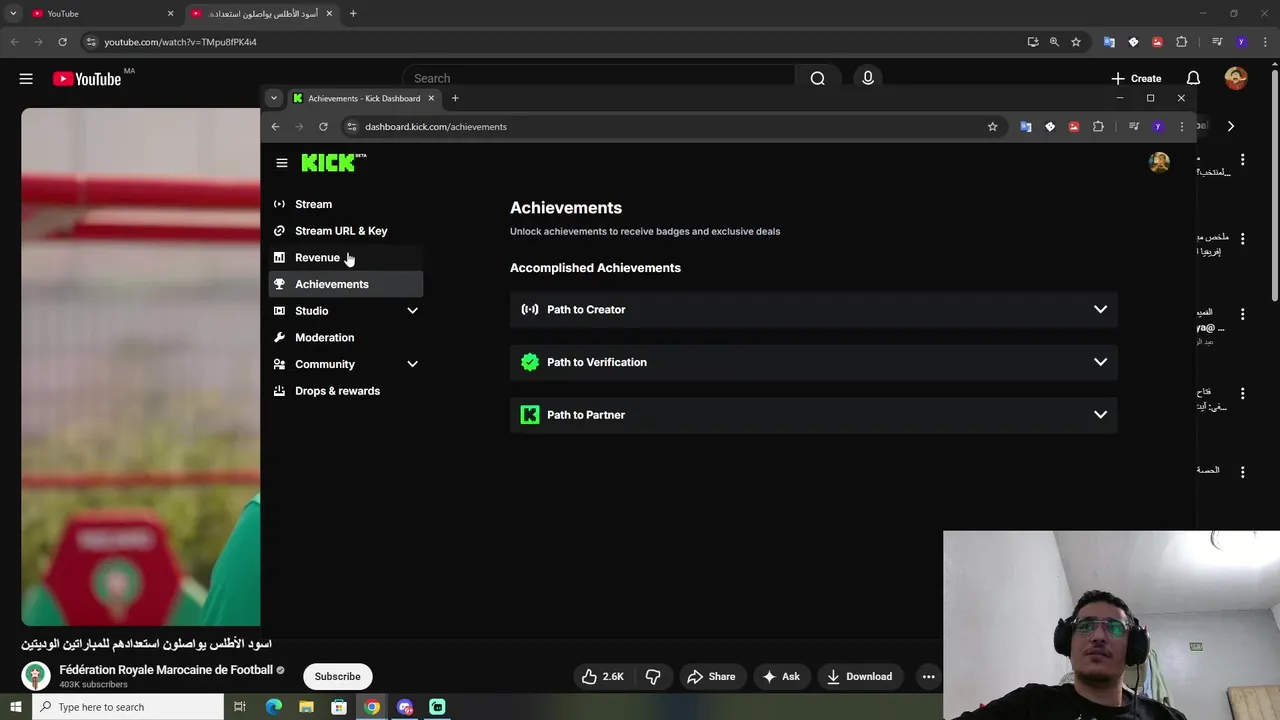Open options for the top suggested video

pyautogui.click(x=1242, y=160)
